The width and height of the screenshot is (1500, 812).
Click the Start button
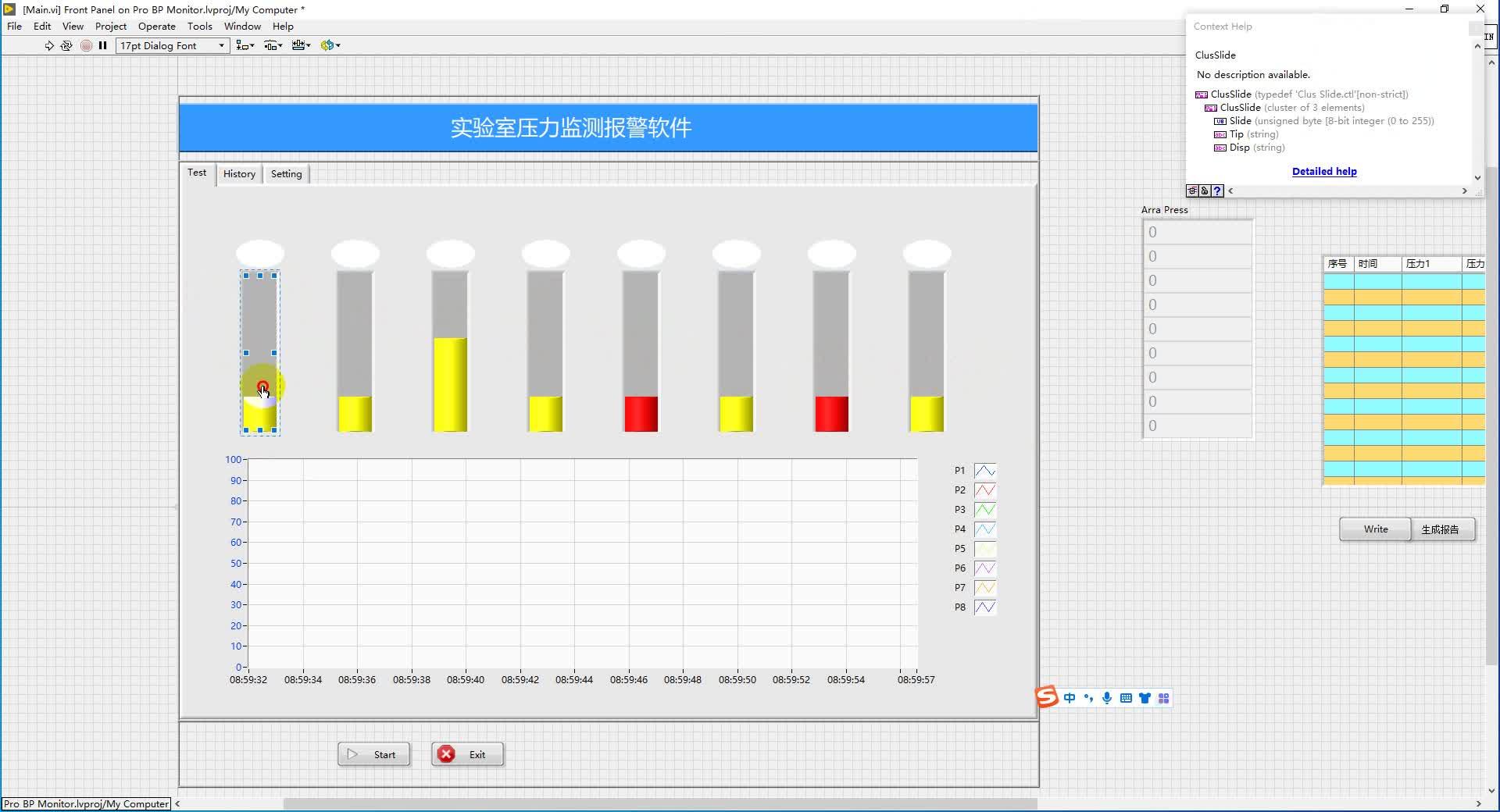[373, 754]
